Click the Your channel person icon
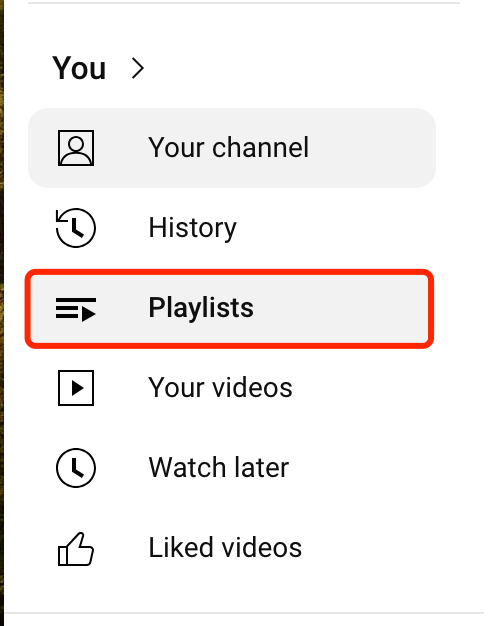The width and height of the screenshot is (494, 626). (x=76, y=148)
